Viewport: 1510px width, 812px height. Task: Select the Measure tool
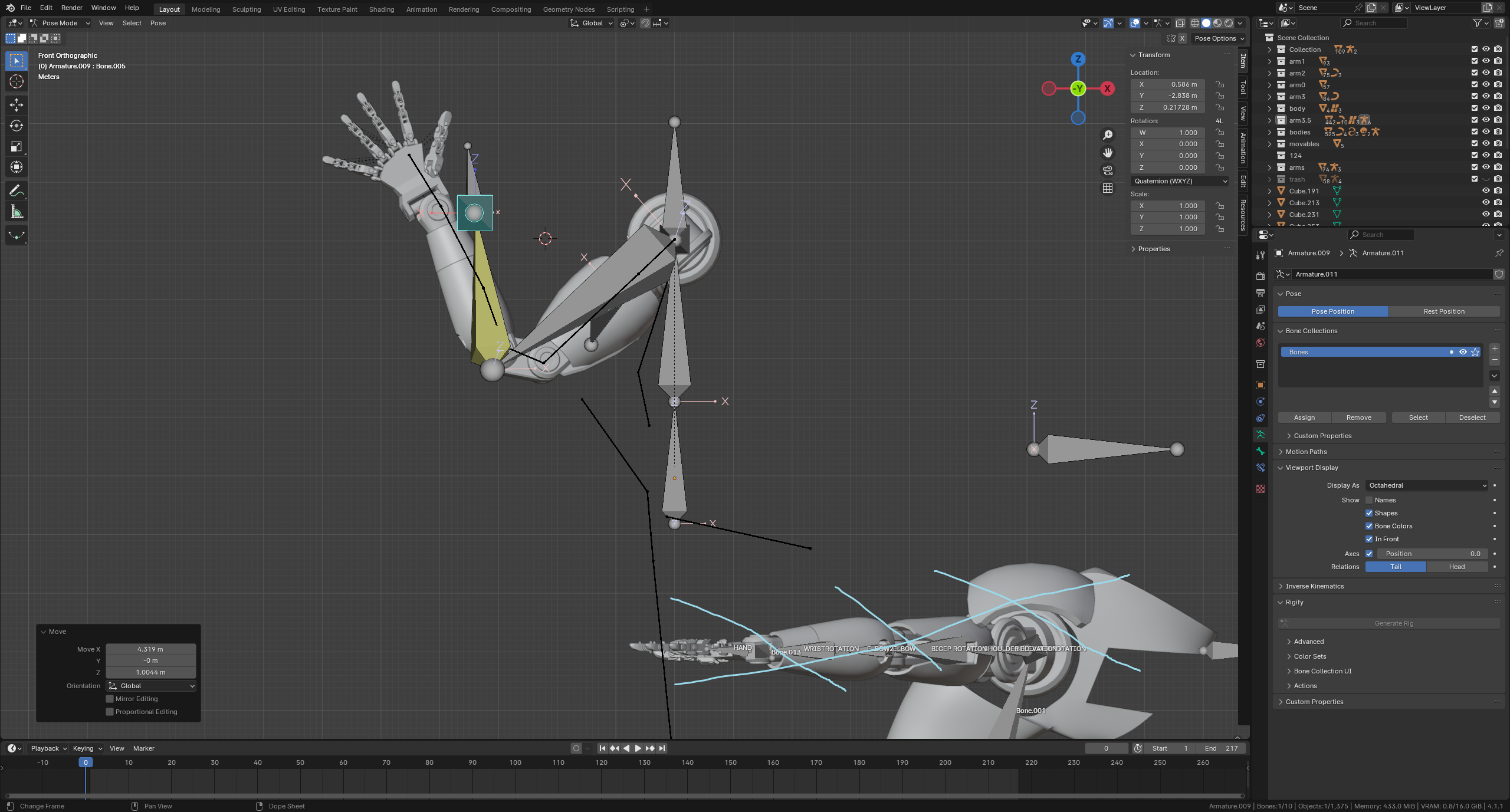[x=17, y=212]
